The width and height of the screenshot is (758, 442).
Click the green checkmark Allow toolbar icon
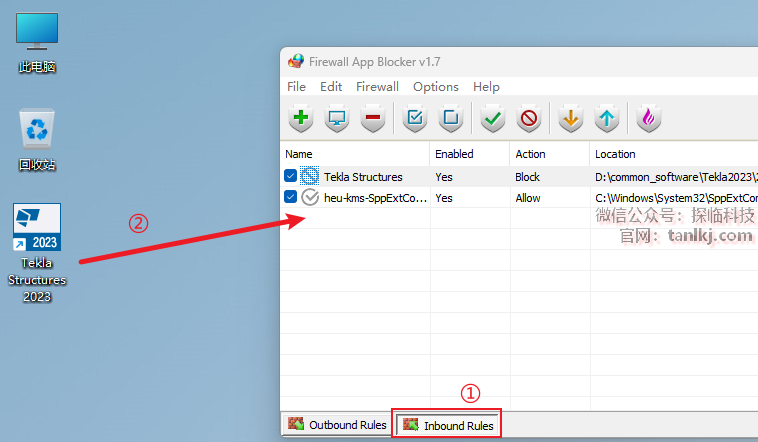coord(493,118)
